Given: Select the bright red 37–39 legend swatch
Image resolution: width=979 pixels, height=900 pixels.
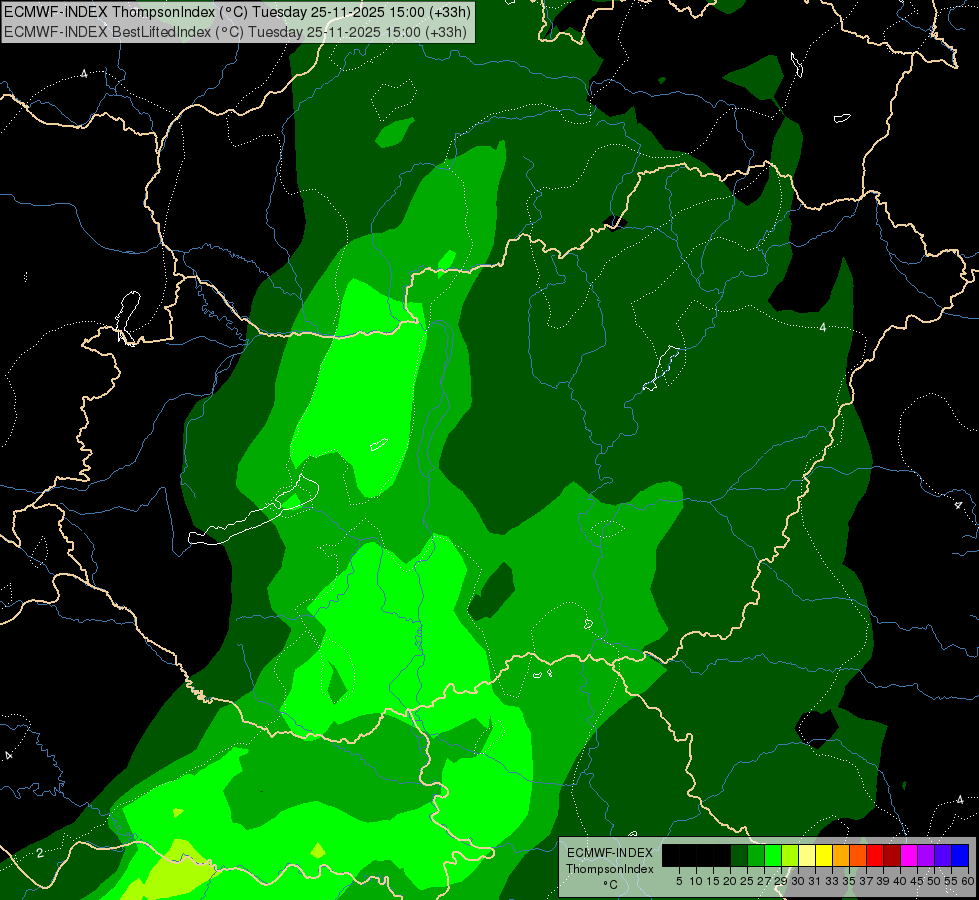Looking at the screenshot, I should (x=875, y=855).
